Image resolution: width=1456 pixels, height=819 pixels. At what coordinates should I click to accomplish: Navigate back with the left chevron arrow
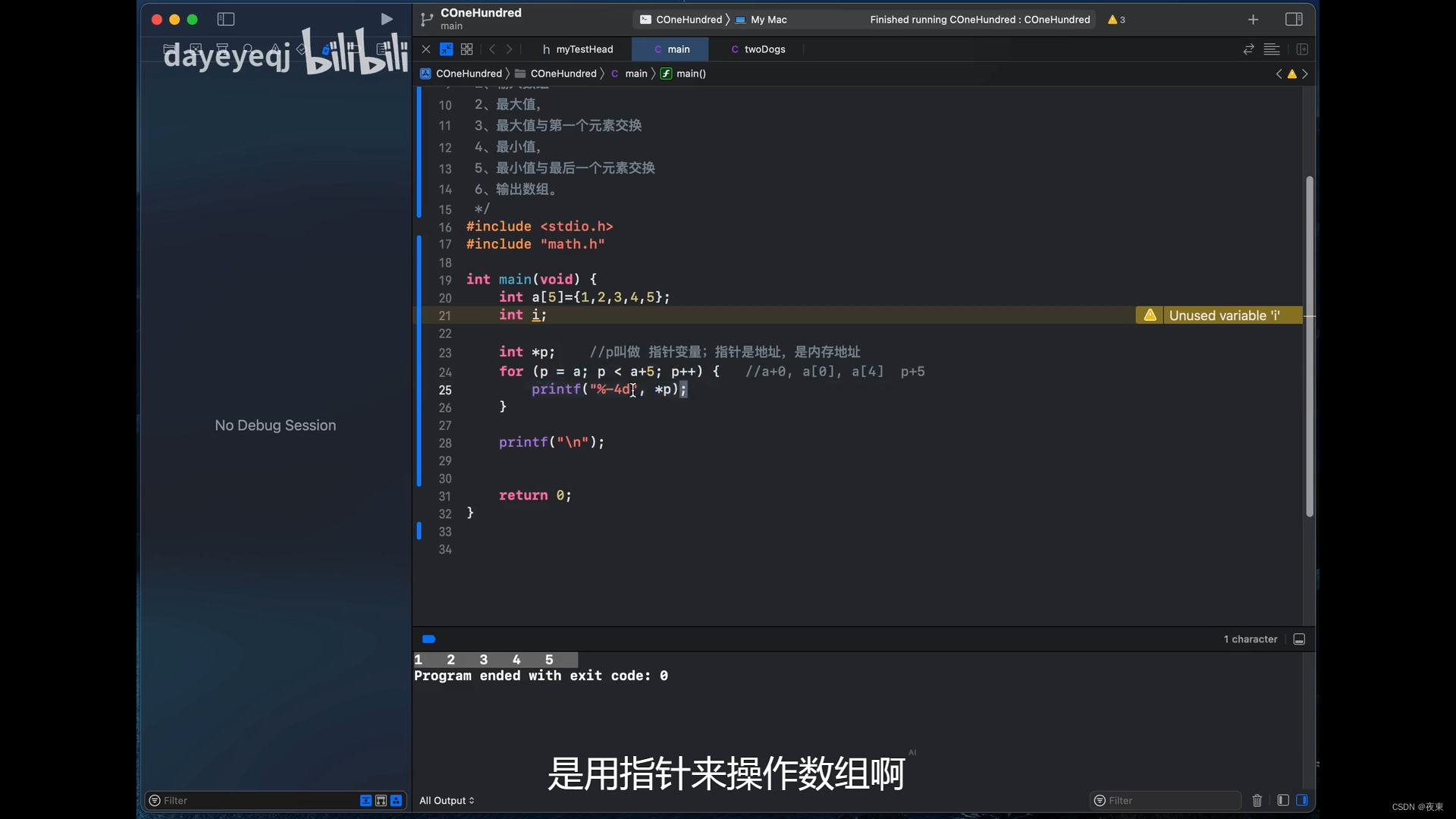492,49
